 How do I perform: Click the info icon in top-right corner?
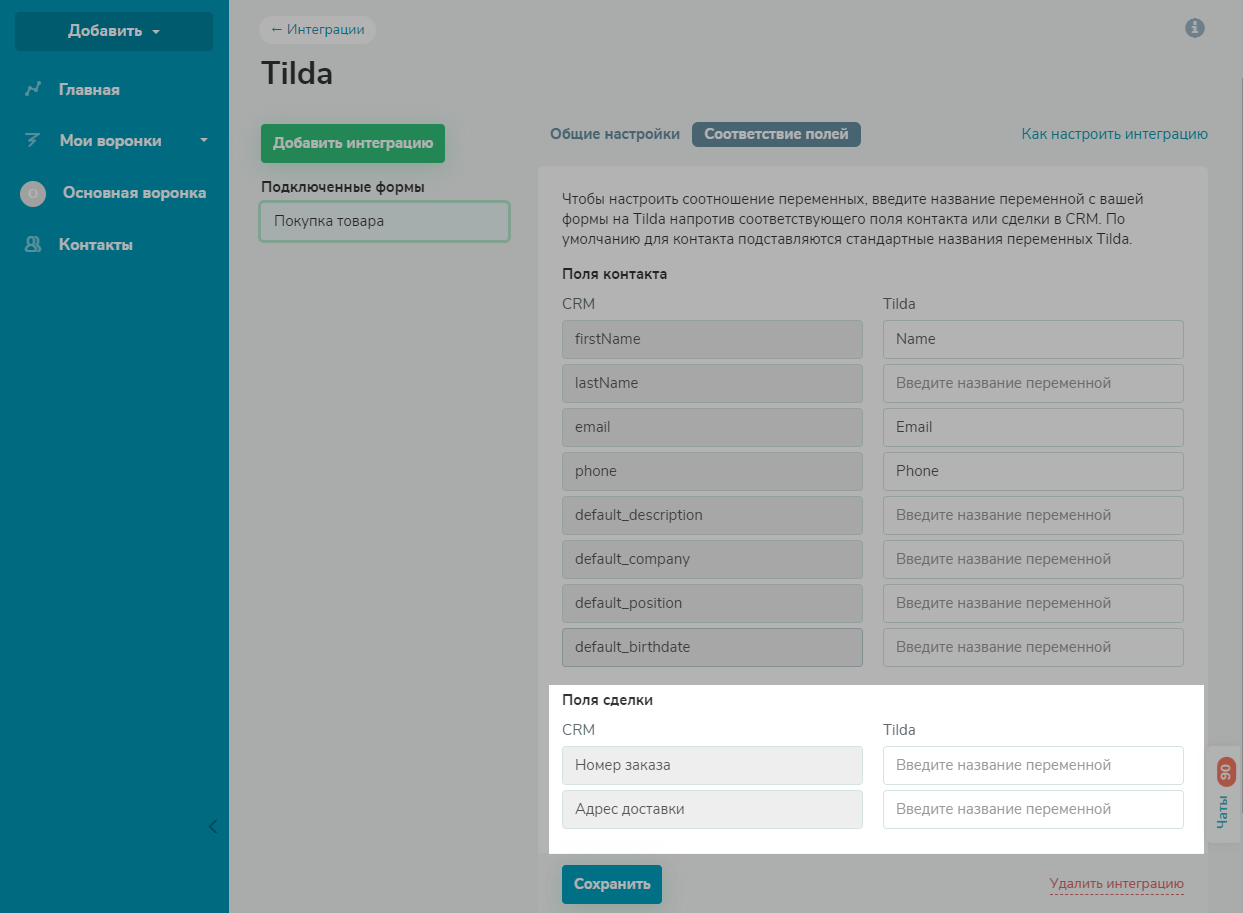[1194, 28]
